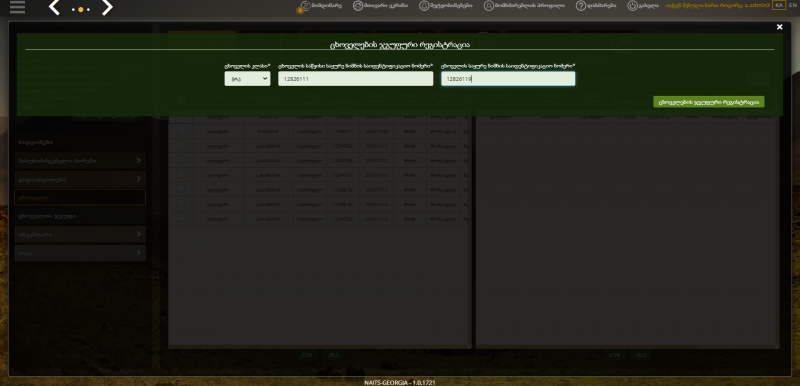Open the sidebar item just below the highlighted one
Screen dimensions: 800x386
(x=80, y=216)
